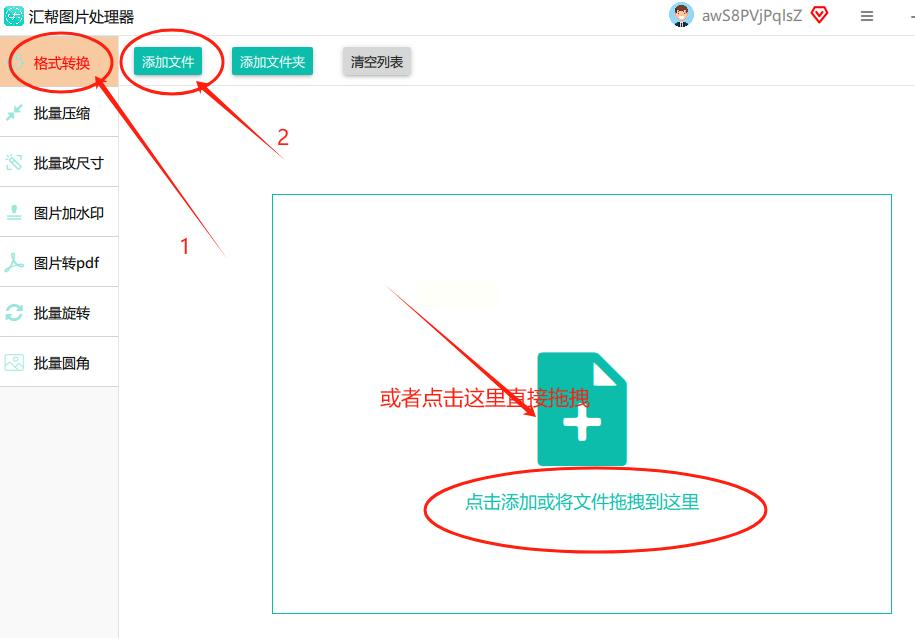
Task: Click 点击添加或将文件拖拽到这里 link text
Action: [582, 502]
